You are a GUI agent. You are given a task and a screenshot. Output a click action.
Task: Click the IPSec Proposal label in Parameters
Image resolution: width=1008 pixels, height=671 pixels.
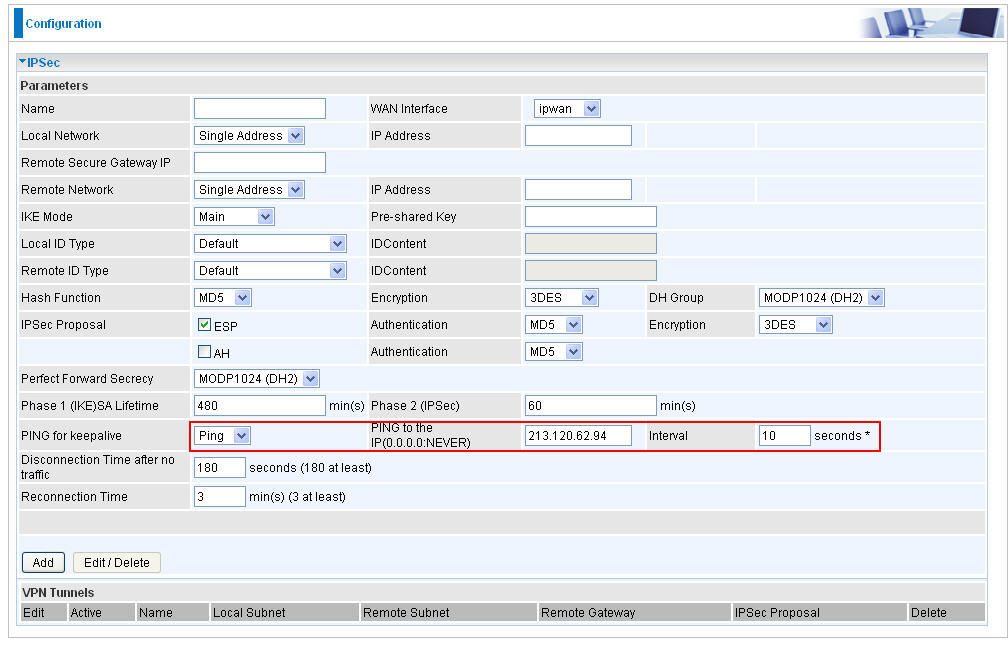63,325
